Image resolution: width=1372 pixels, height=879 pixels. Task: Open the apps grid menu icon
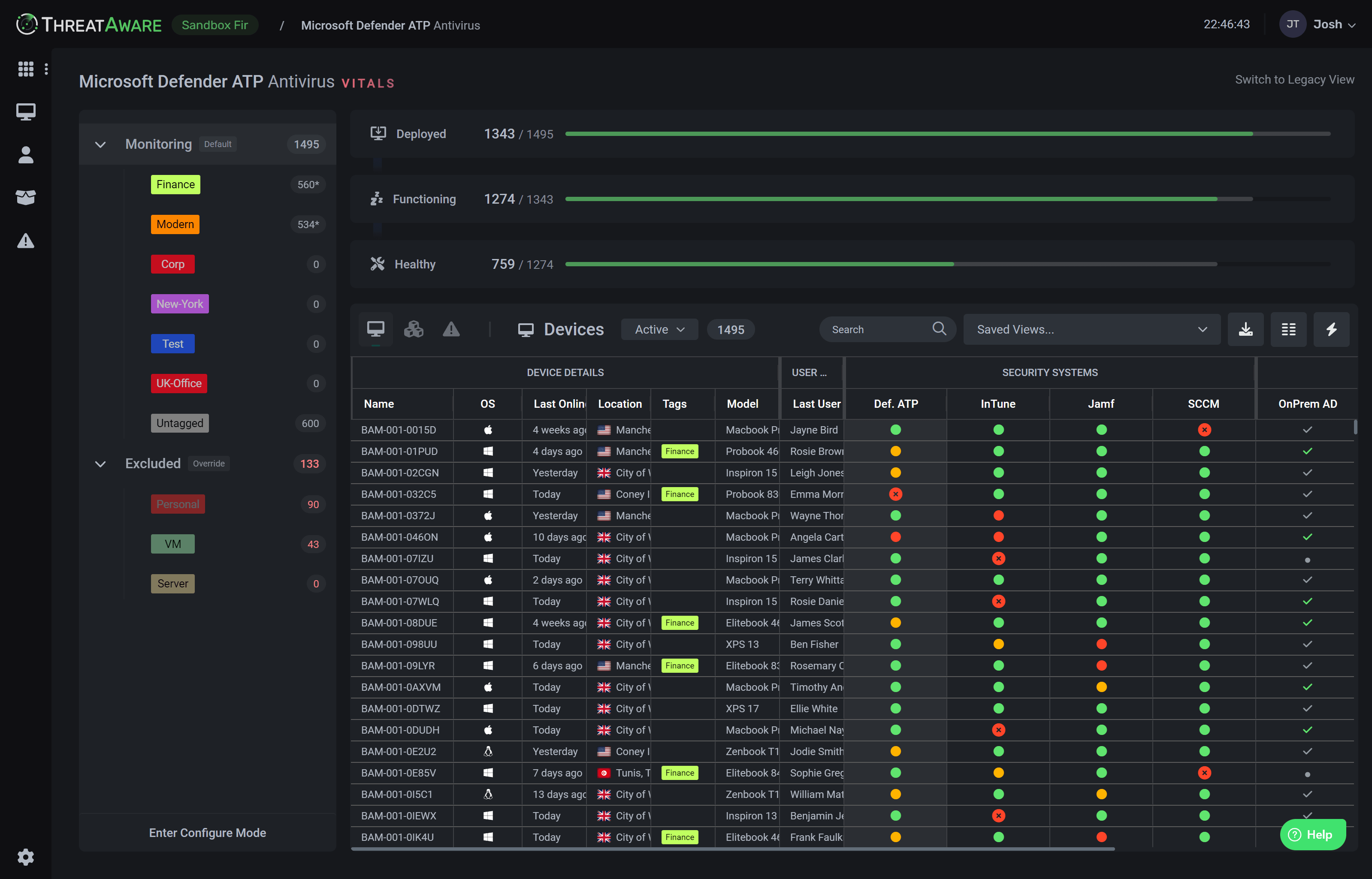click(26, 69)
